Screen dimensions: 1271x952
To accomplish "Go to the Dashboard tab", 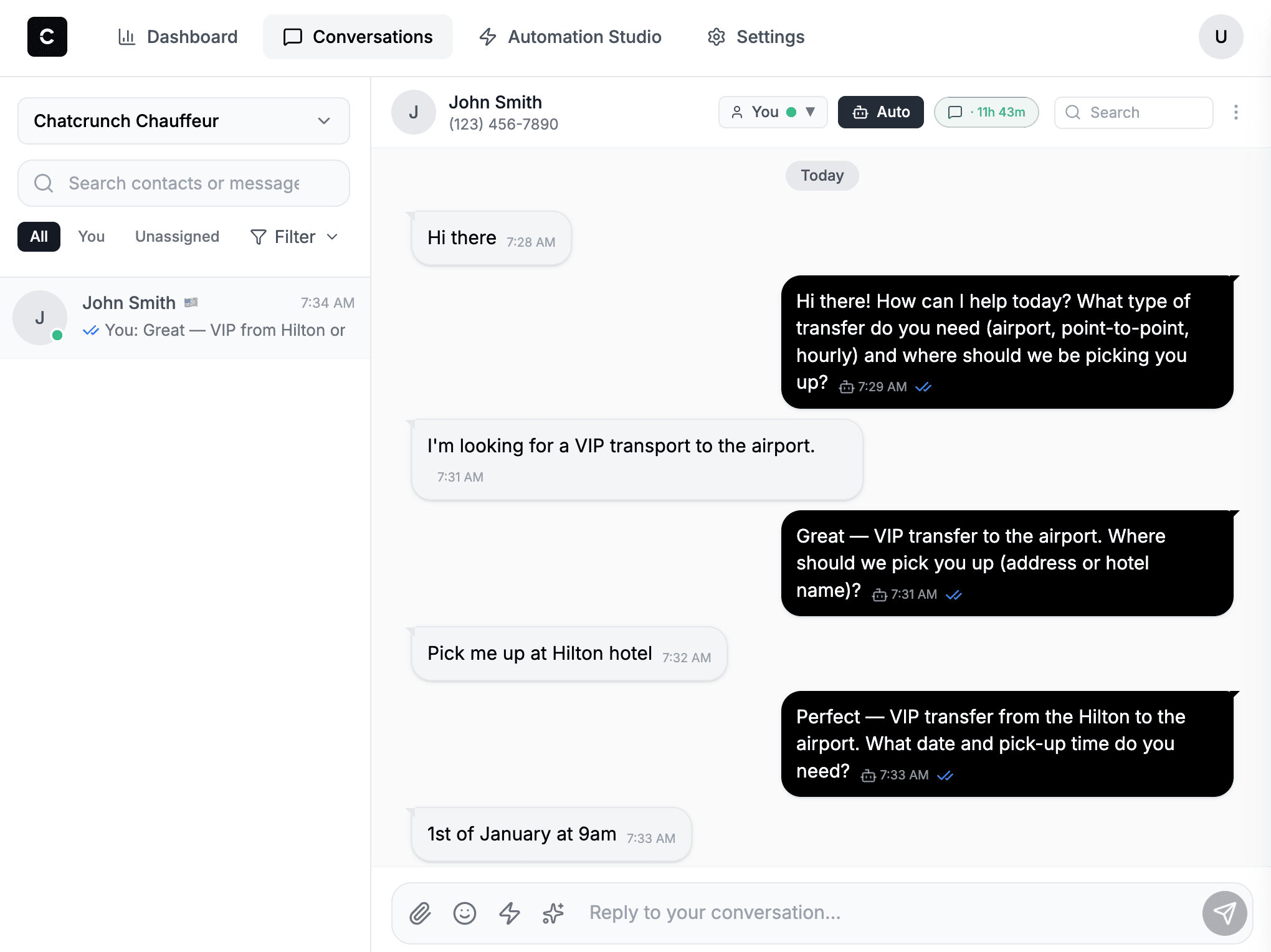I will tap(178, 37).
